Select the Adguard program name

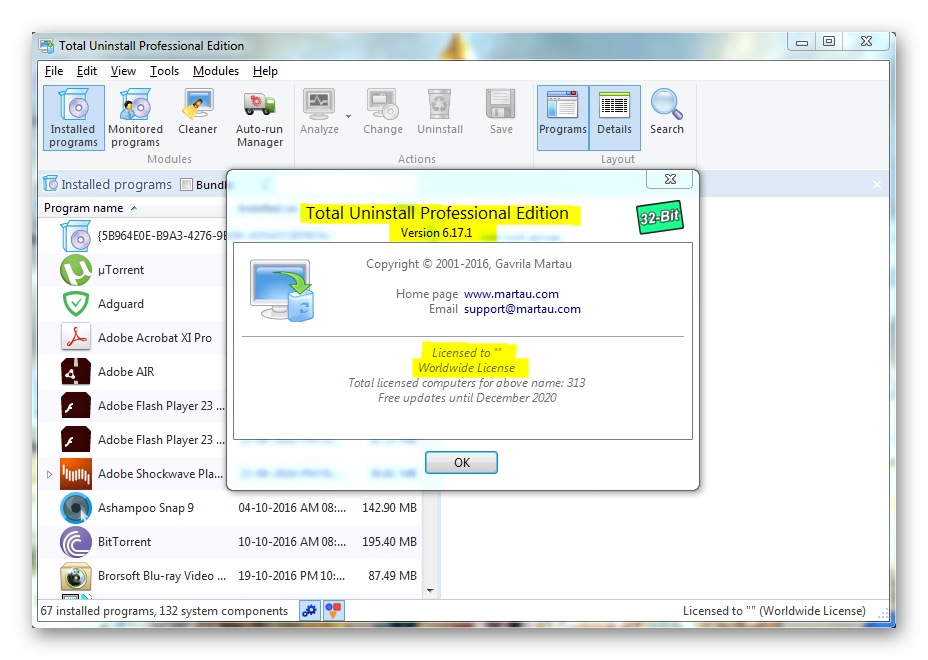click(121, 304)
